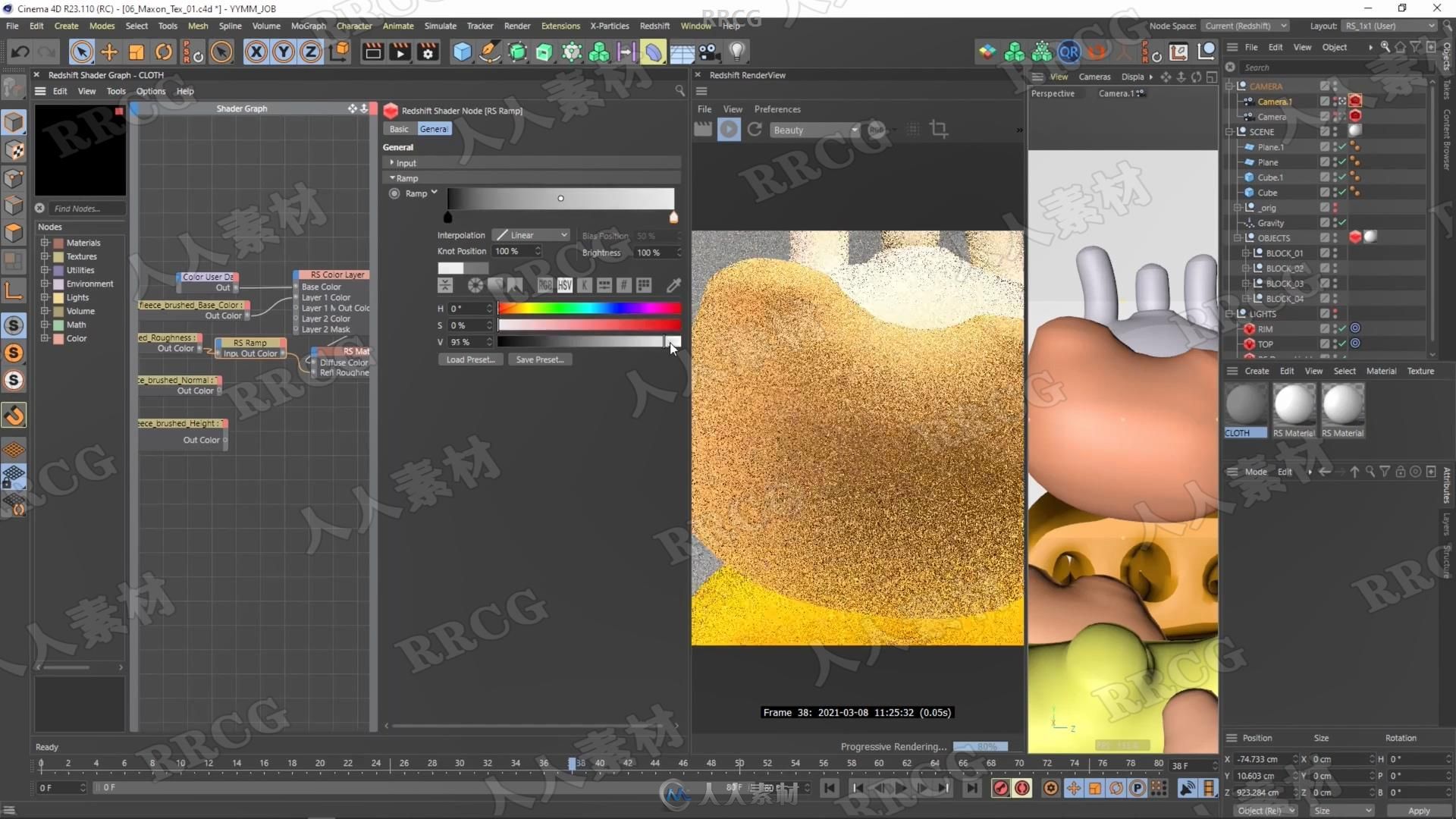Click the Load Preset button
Viewport: 1456px width, 819px height.
pyautogui.click(x=470, y=359)
